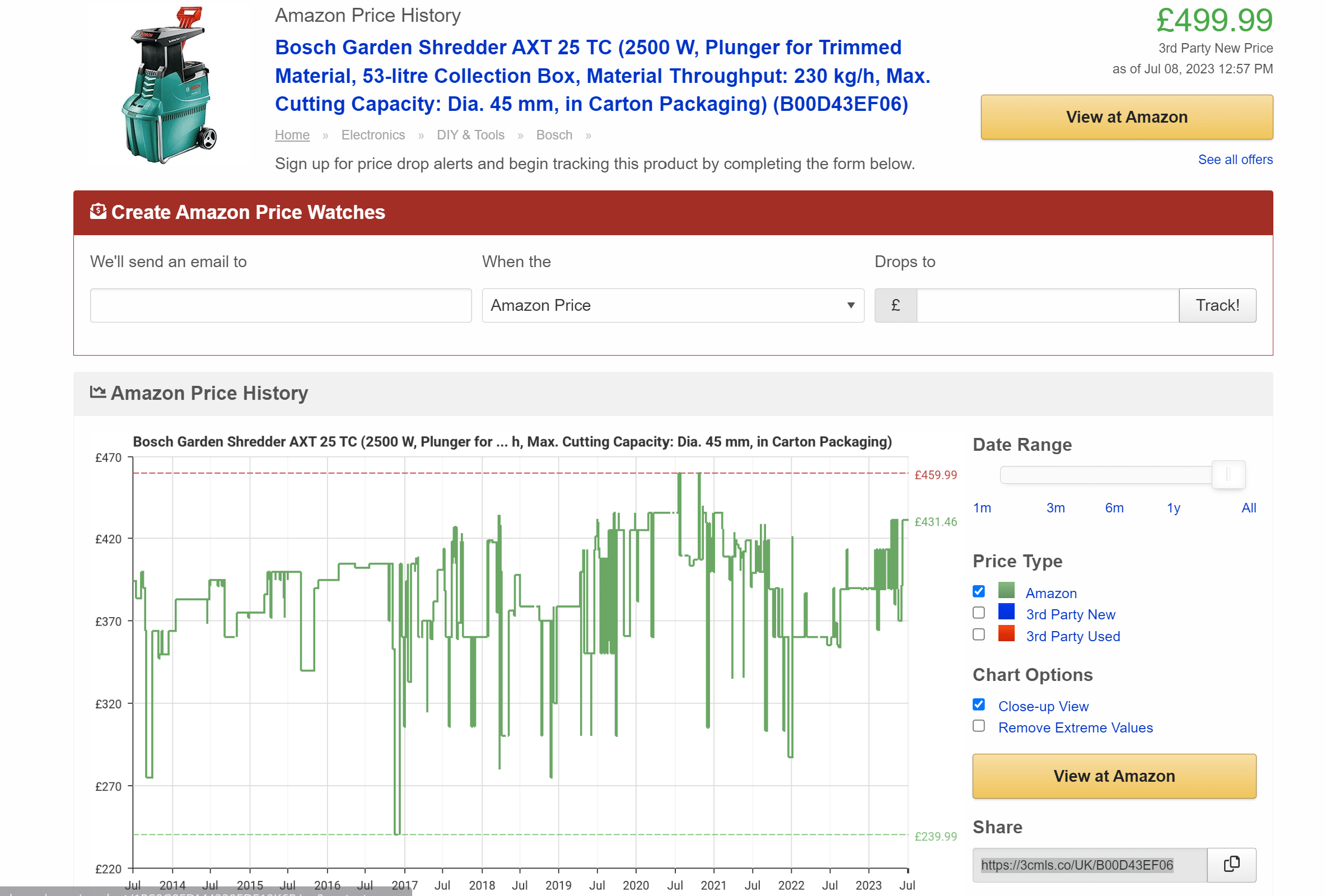Click the red 3rd Party Used swatch
The width and height of the screenshot is (1326, 896).
coord(1006,633)
